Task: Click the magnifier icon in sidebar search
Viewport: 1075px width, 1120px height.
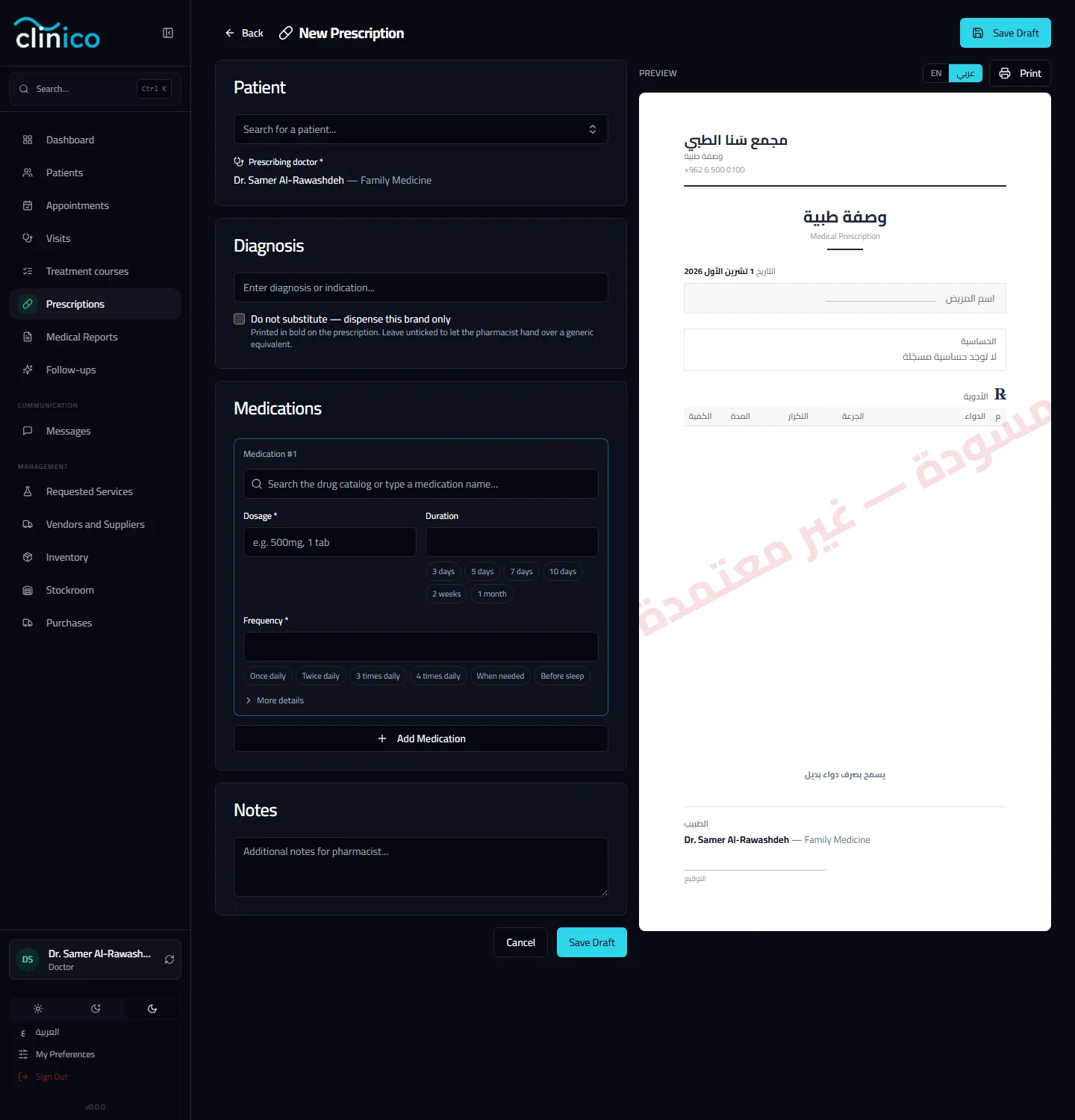Action: click(x=24, y=89)
